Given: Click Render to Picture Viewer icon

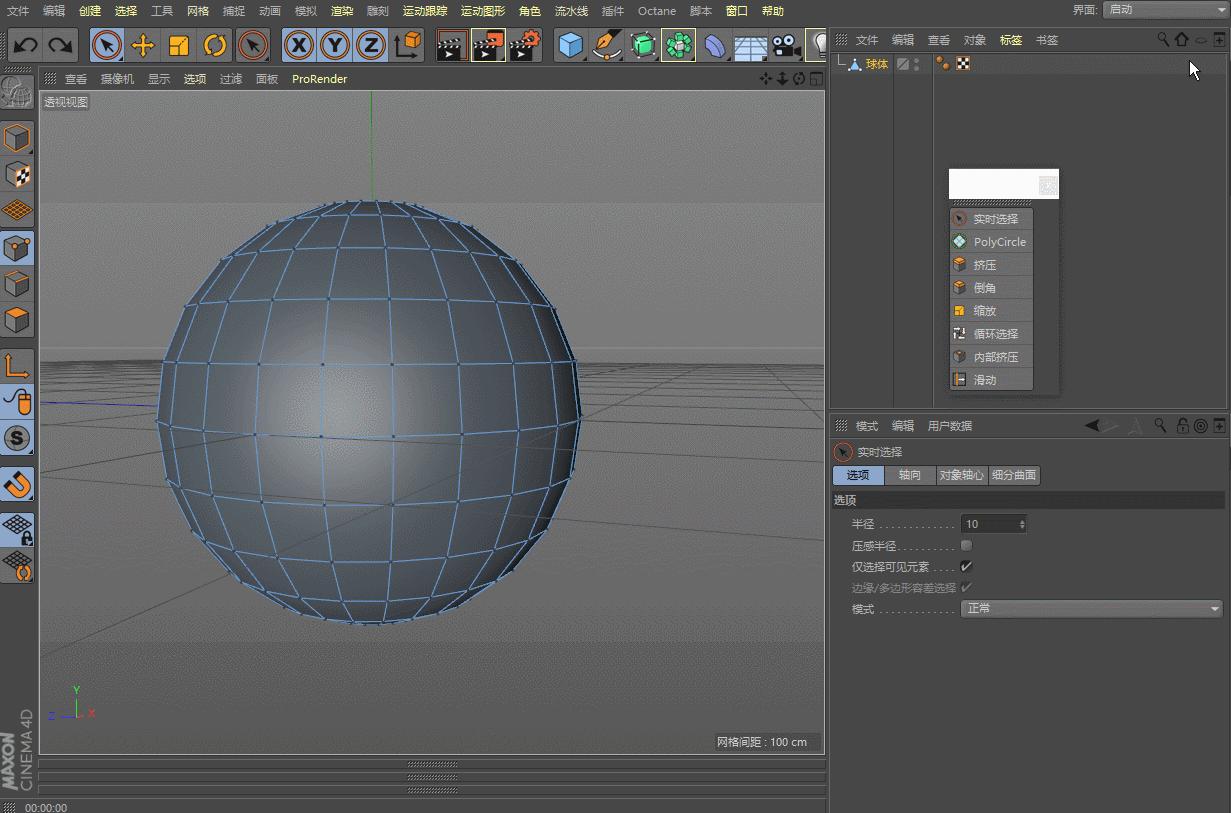Looking at the screenshot, I should (488, 45).
